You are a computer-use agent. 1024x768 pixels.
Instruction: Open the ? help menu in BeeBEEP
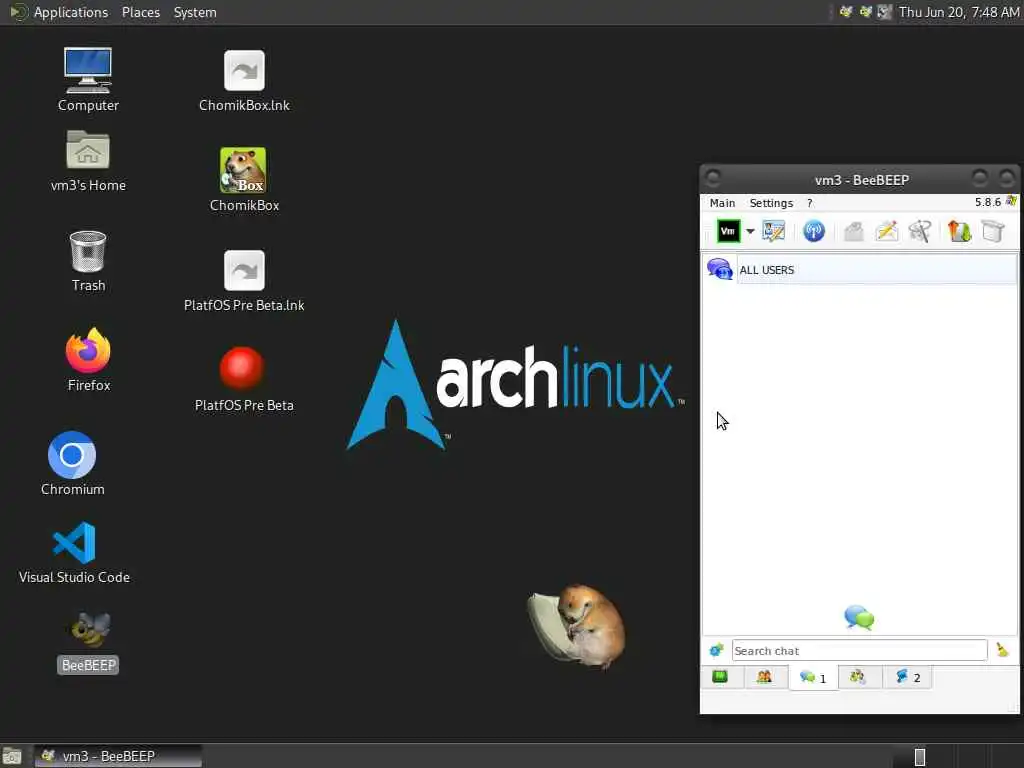810,203
